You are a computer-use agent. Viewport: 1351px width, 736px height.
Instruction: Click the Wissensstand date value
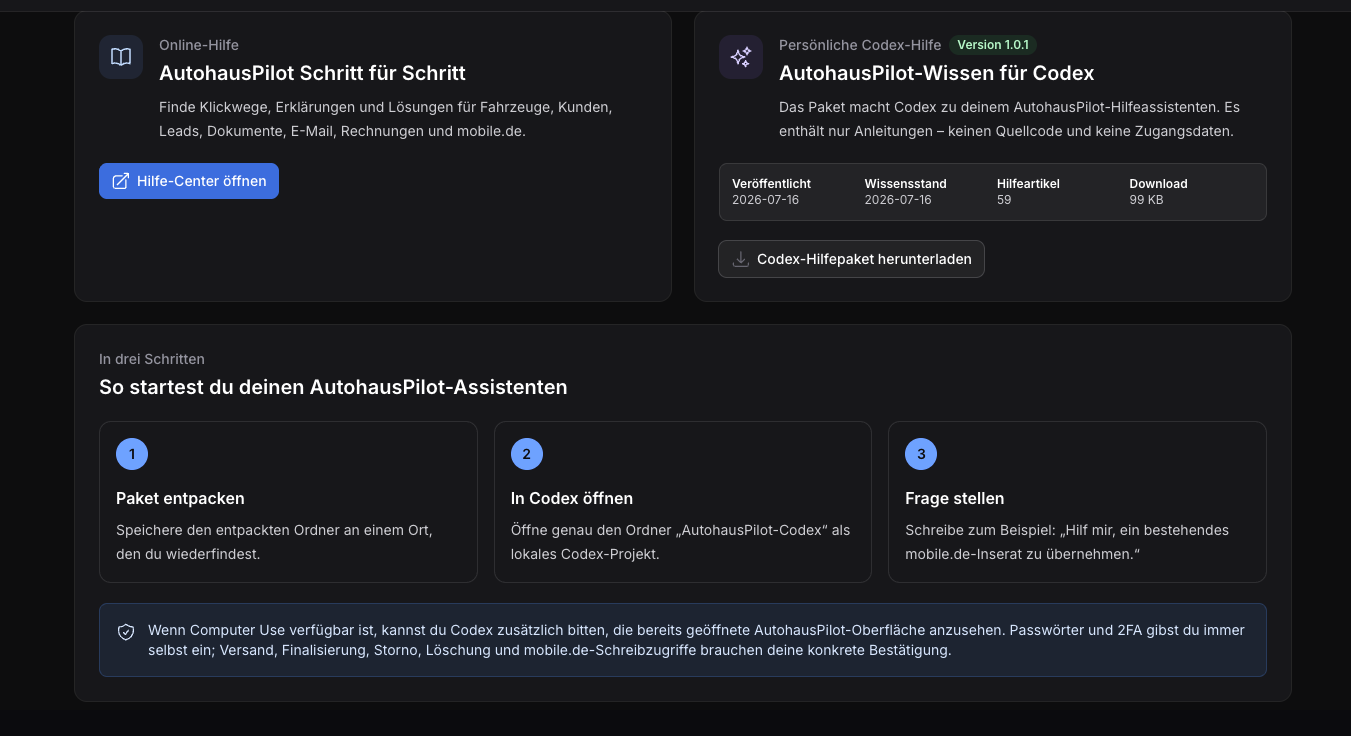coord(898,200)
